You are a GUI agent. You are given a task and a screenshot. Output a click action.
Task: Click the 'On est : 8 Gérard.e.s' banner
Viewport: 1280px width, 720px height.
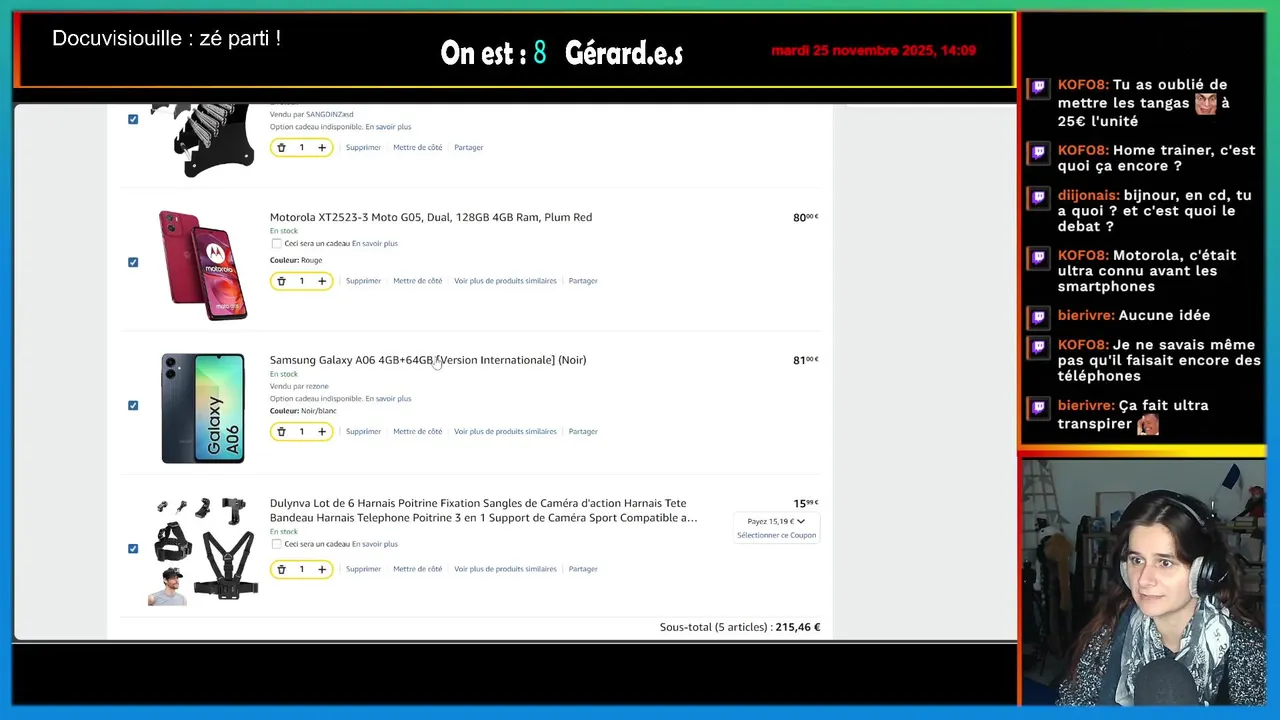[x=562, y=53]
